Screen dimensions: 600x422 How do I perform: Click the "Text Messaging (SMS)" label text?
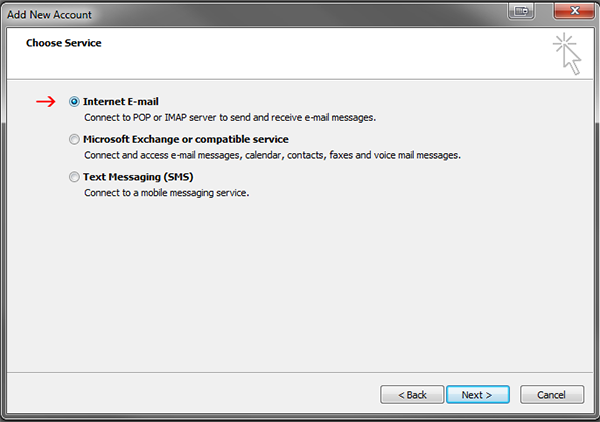[x=138, y=177]
